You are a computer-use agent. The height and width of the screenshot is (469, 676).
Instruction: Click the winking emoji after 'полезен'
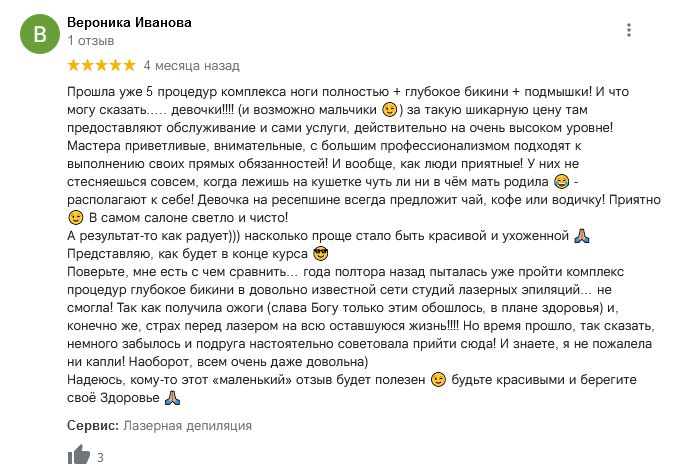pos(438,379)
